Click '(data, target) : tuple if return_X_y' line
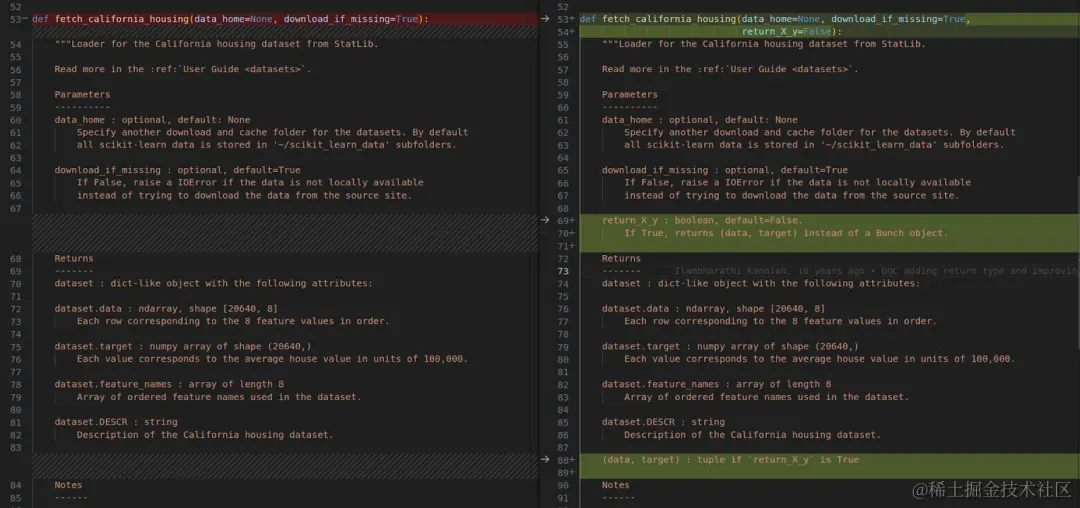 tap(730, 459)
